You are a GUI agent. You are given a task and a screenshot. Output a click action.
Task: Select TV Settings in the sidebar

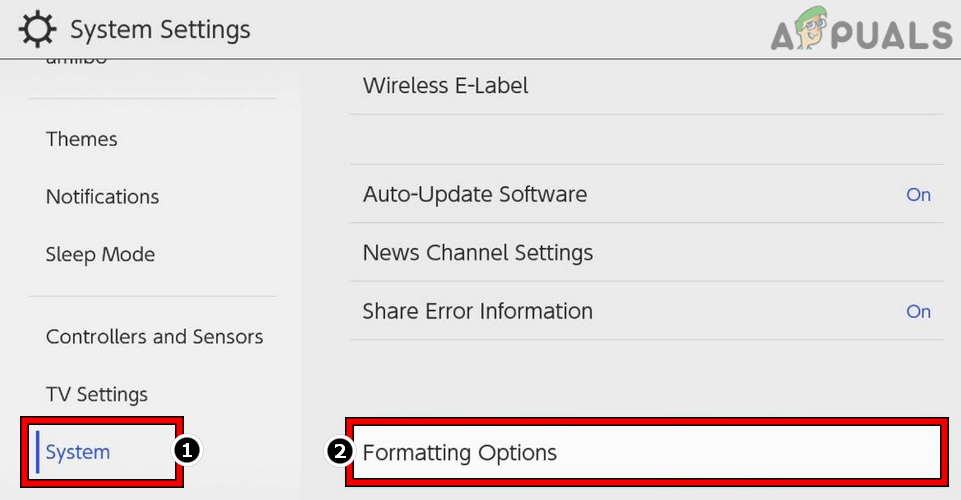coord(97,395)
